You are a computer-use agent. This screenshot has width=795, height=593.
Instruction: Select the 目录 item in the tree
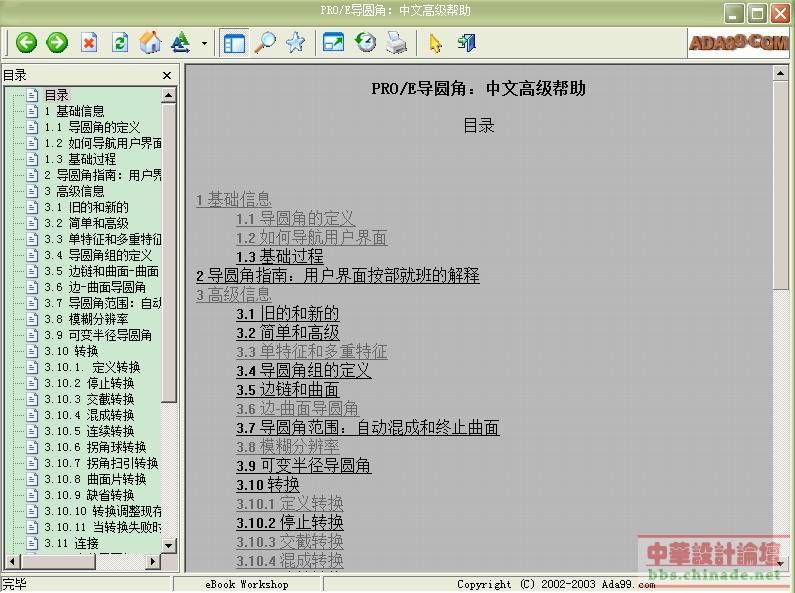56,95
